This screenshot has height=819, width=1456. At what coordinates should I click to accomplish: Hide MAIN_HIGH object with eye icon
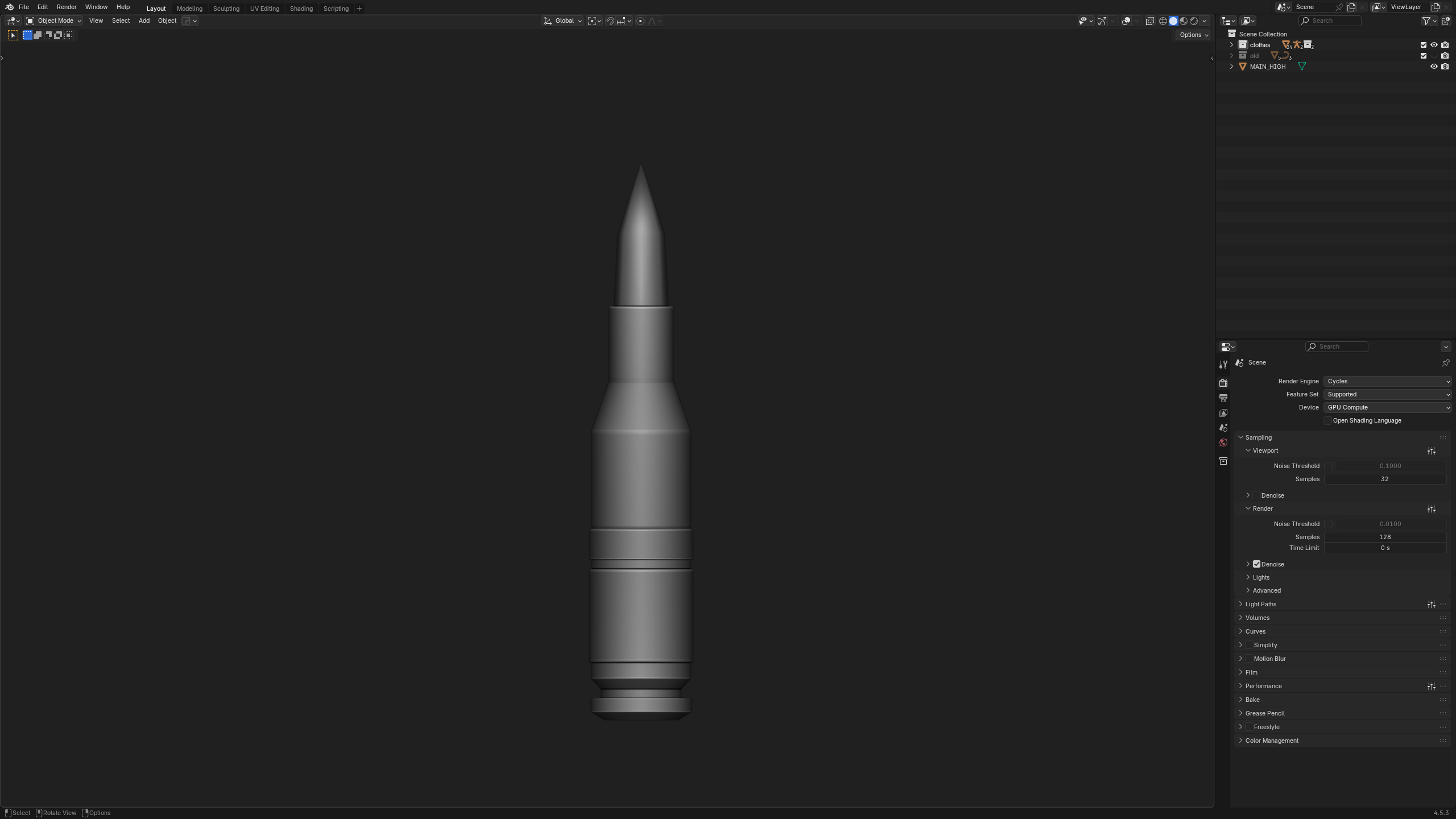tap(1434, 67)
